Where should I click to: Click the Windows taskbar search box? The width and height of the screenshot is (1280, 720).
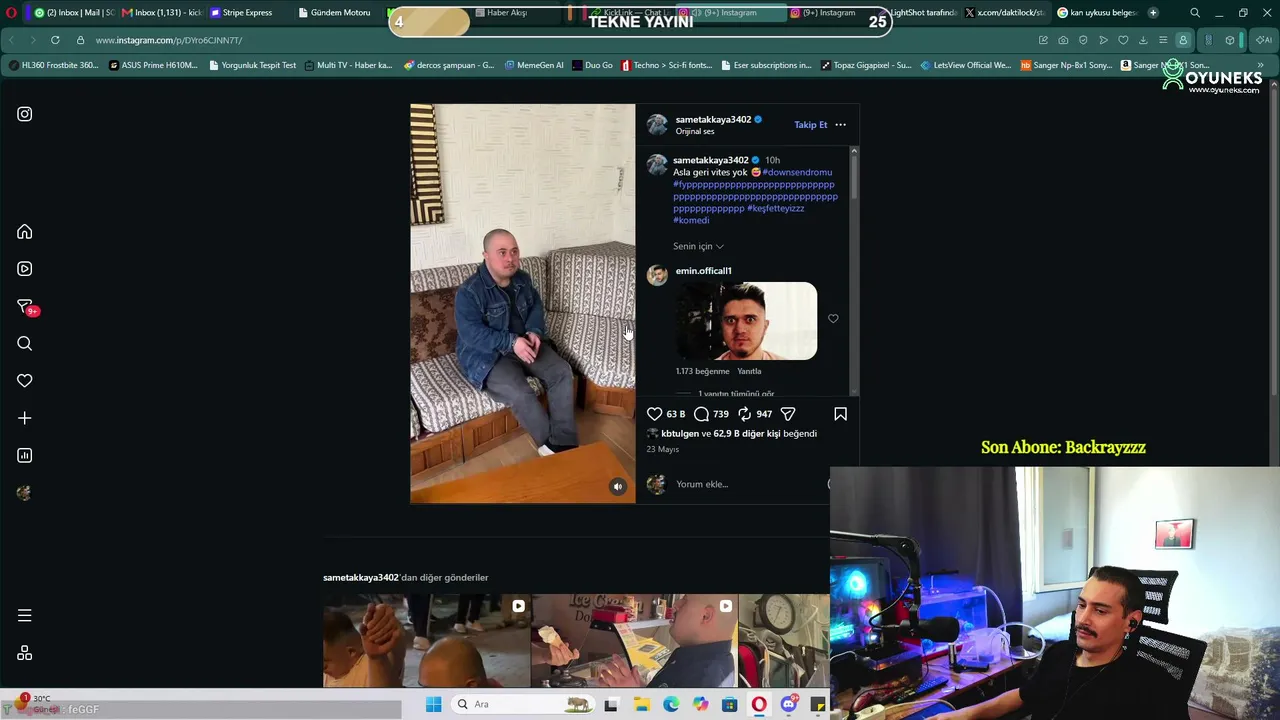coord(522,704)
